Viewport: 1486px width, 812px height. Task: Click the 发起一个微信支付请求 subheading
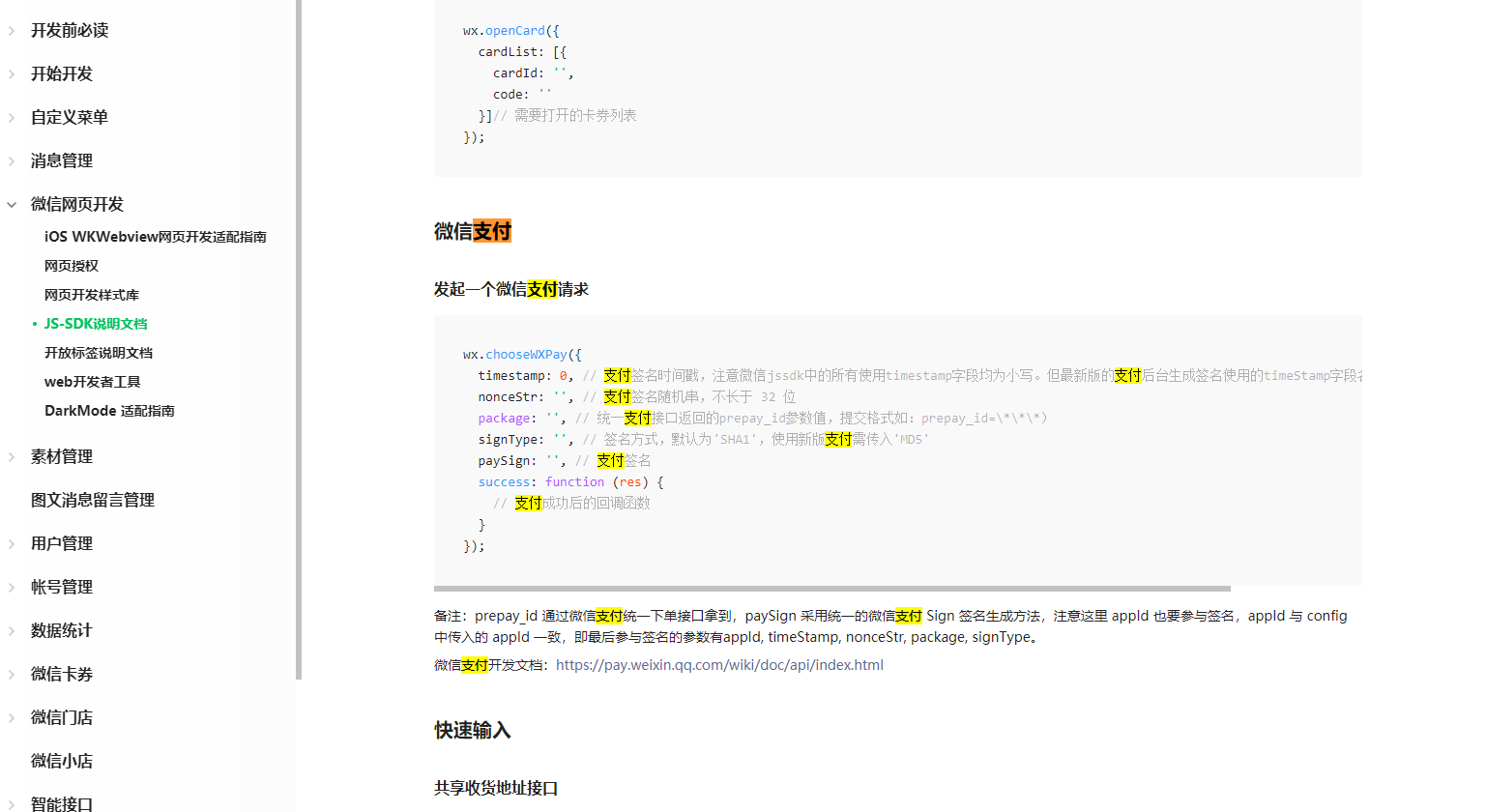[x=511, y=289]
